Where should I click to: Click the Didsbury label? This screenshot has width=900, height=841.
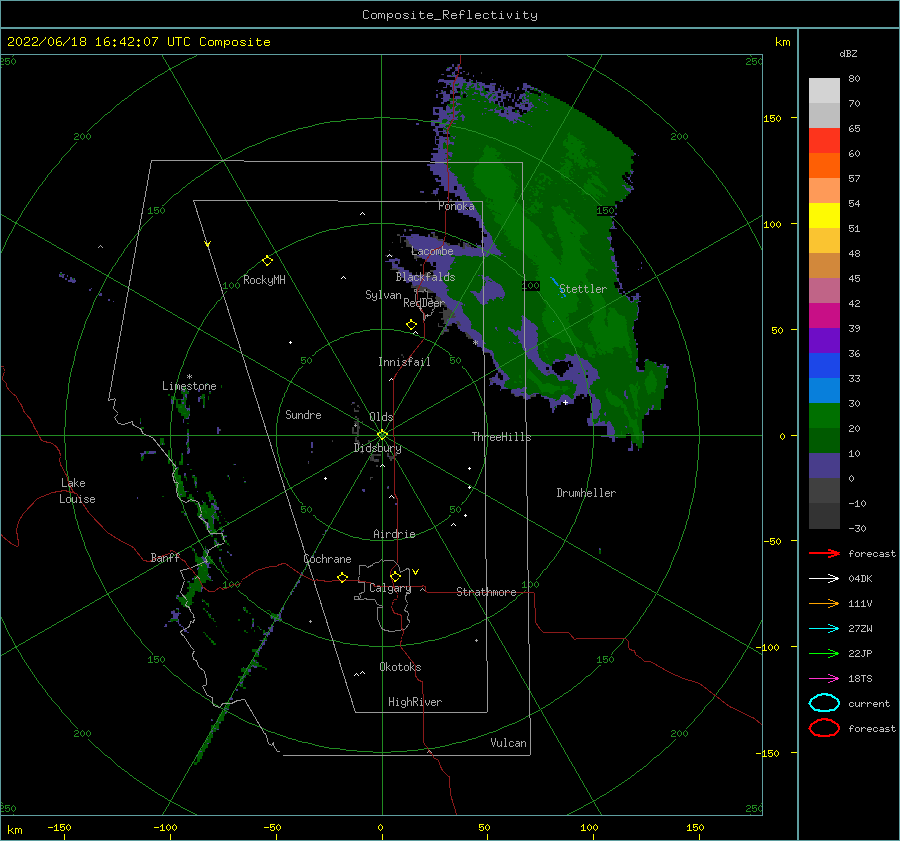pyautogui.click(x=377, y=448)
